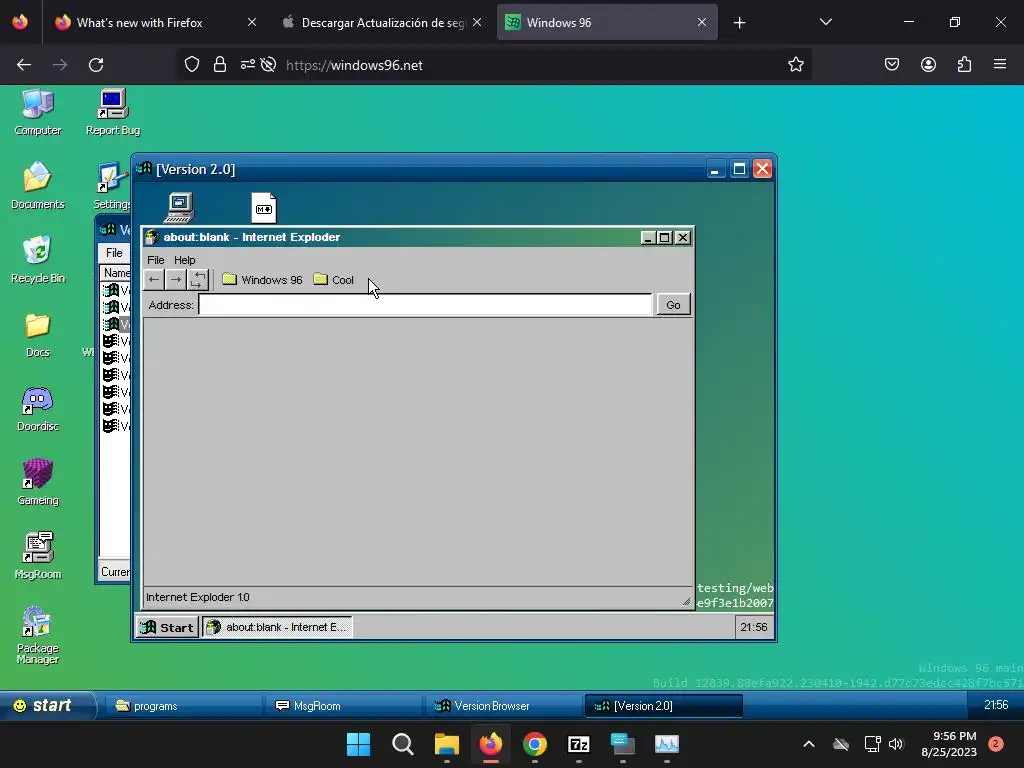Image resolution: width=1024 pixels, height=768 pixels.
Task: Switch to Version Browser taskbar item
Action: [503, 706]
